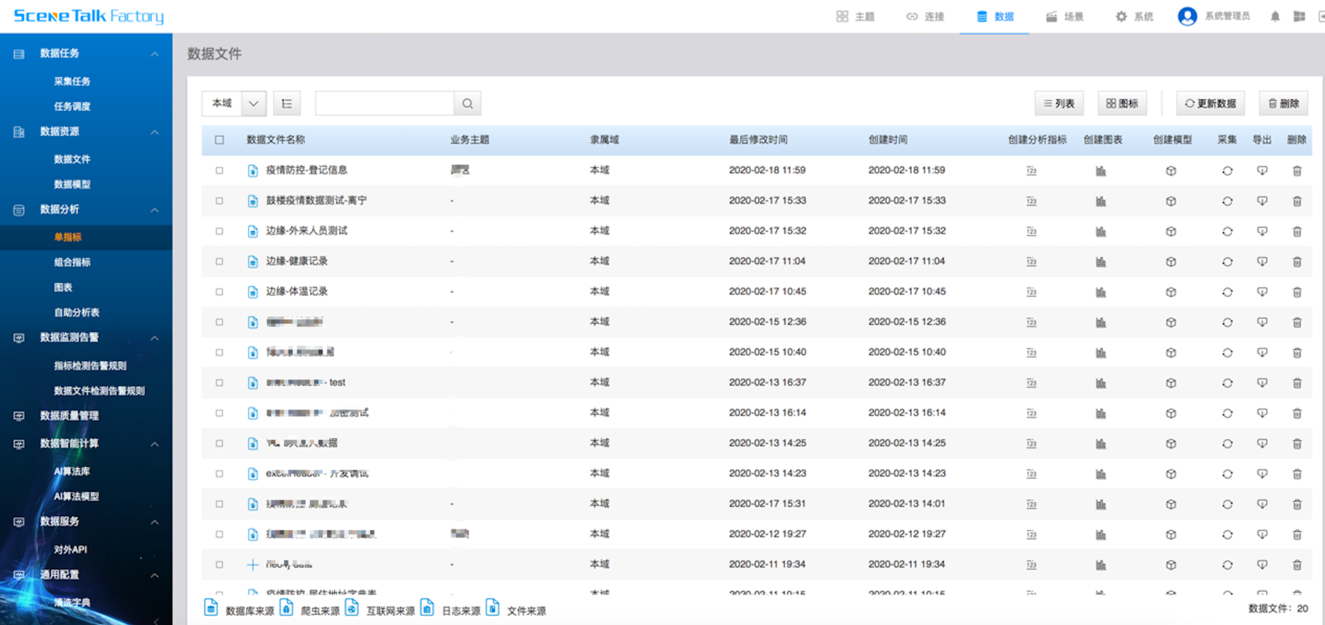Check the box for 疫情防控-登记信息
The height and width of the screenshot is (625, 1325).
[x=220, y=171]
